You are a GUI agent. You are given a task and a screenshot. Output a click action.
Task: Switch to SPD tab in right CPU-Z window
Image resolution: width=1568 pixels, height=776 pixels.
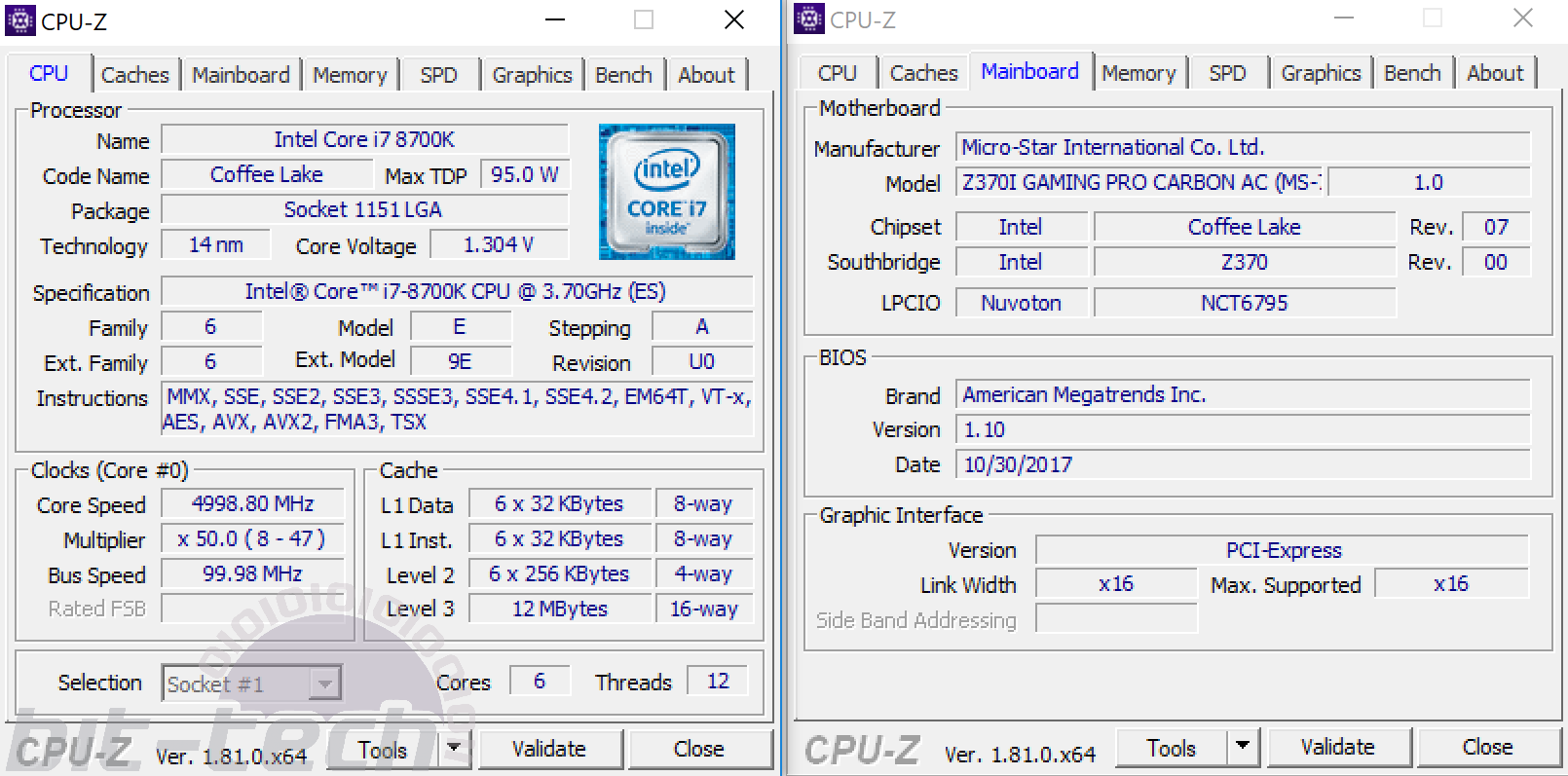click(1228, 73)
